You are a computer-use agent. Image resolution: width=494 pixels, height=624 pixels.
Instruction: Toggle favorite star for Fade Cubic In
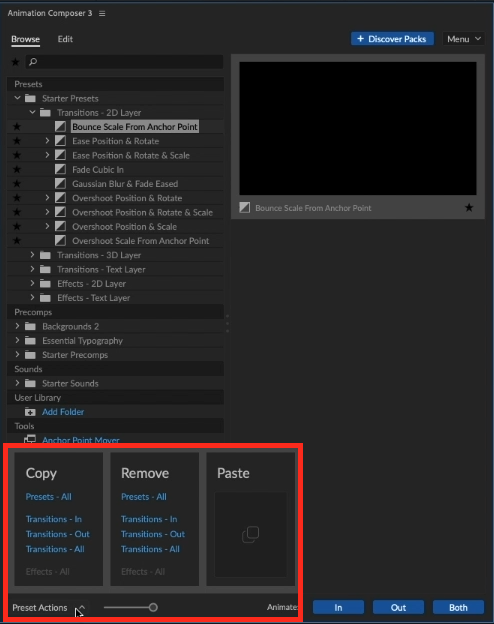pyautogui.click(x=17, y=170)
